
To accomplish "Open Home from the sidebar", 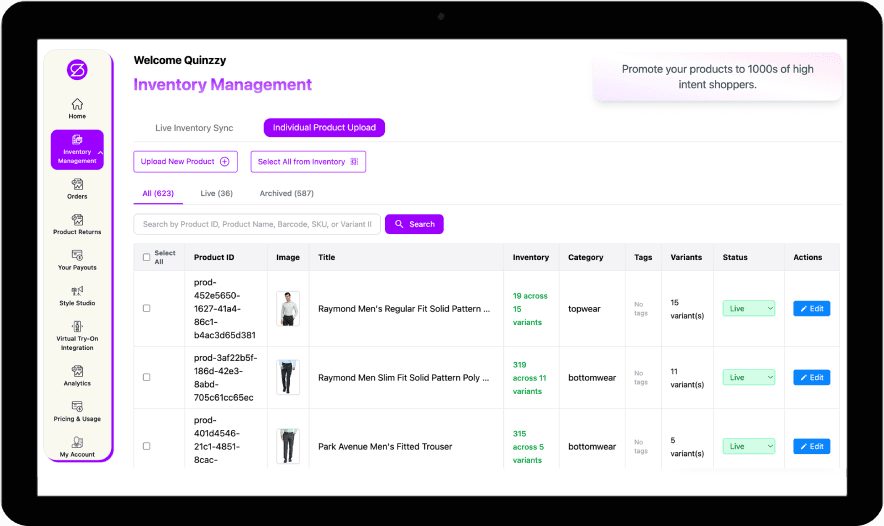I will 77,108.
